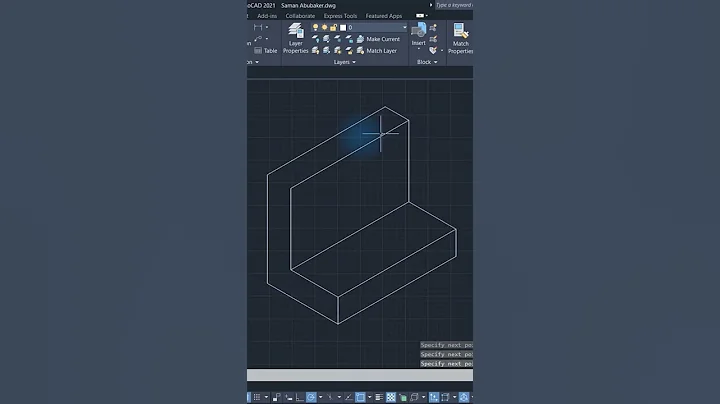The image size is (720, 404).
Task: Open the Express Tools ribbon tab
Action: point(340,16)
